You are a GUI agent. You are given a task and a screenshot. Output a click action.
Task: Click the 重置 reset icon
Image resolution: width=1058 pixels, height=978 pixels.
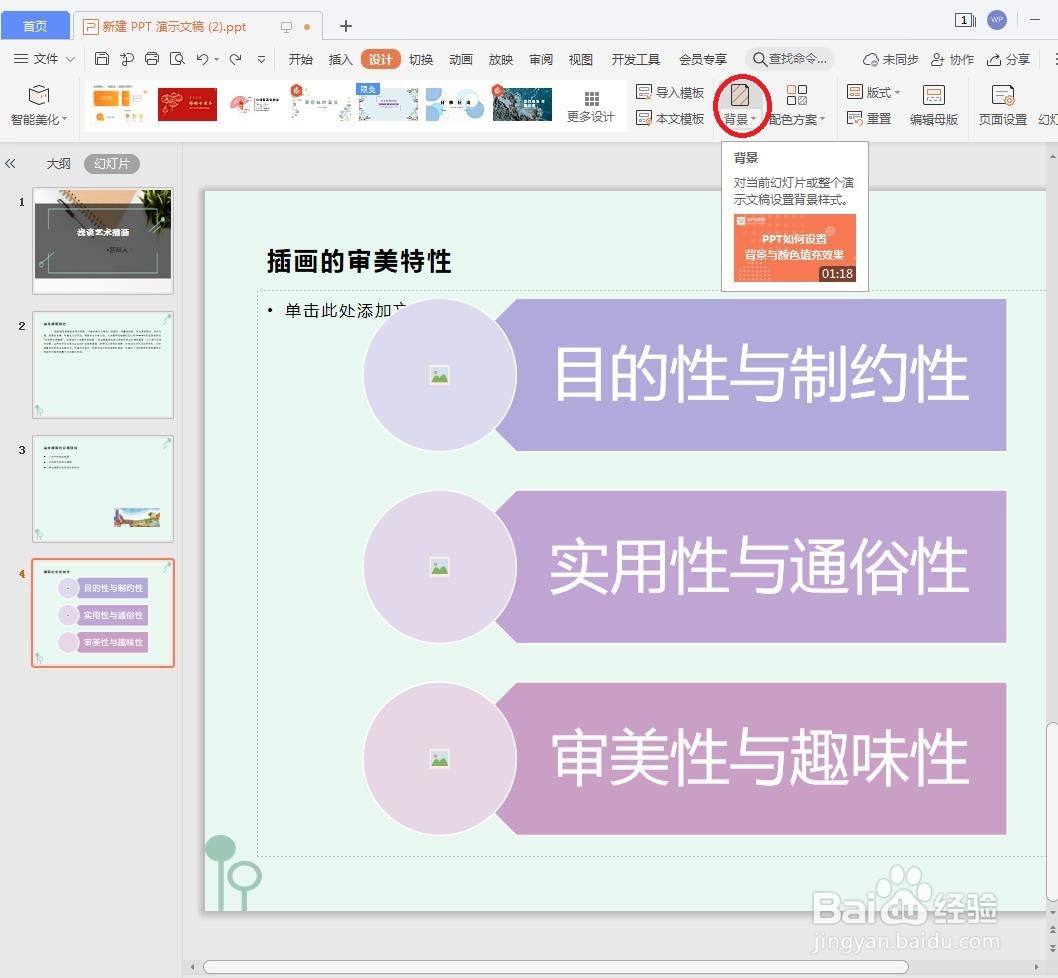point(869,118)
